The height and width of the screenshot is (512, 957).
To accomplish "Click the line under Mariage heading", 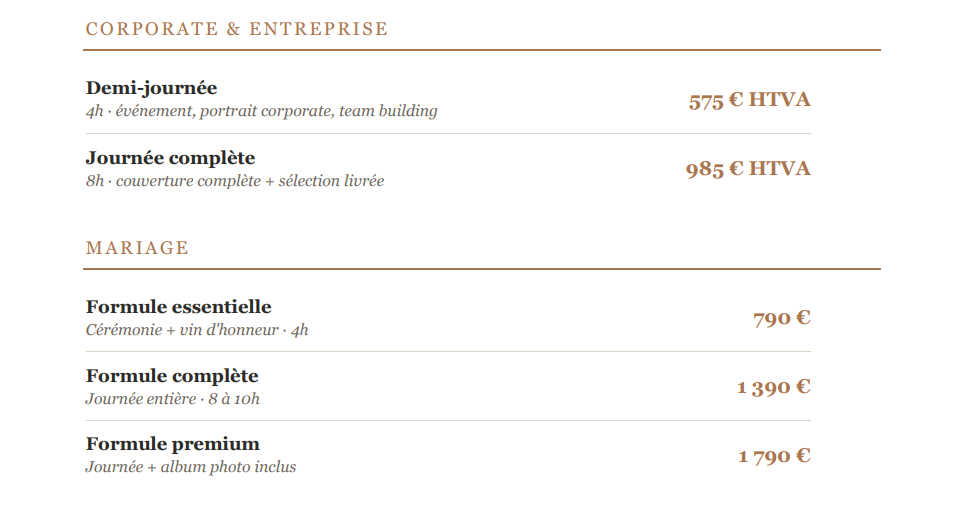I will [x=482, y=269].
